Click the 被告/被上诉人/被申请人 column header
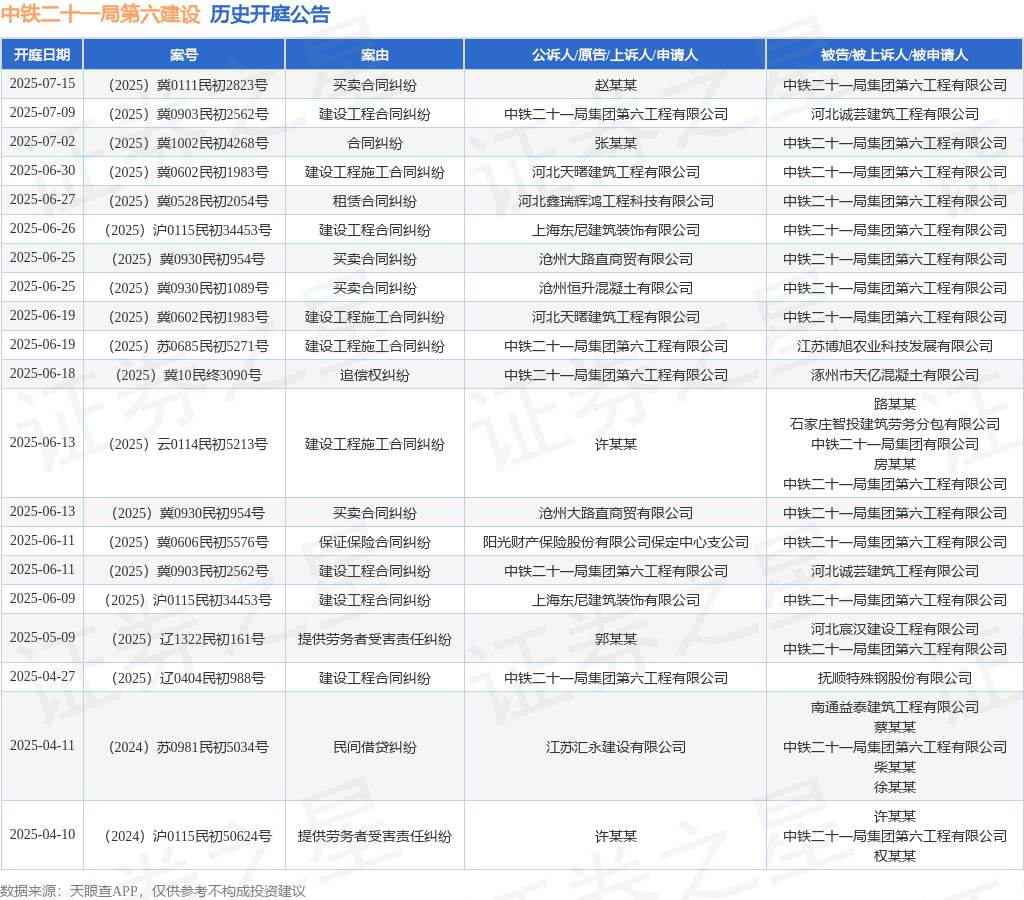The height and width of the screenshot is (900, 1024). 894,55
